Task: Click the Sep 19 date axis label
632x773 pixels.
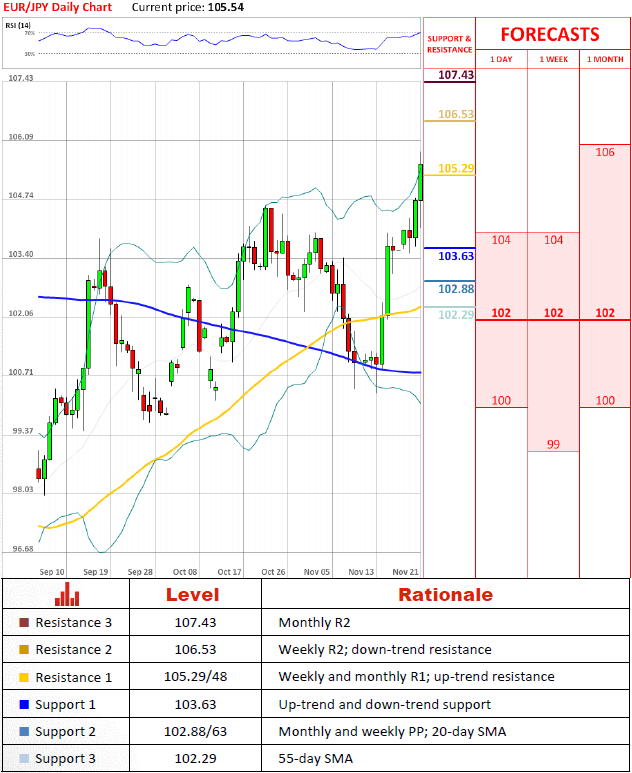Action: coord(96,572)
